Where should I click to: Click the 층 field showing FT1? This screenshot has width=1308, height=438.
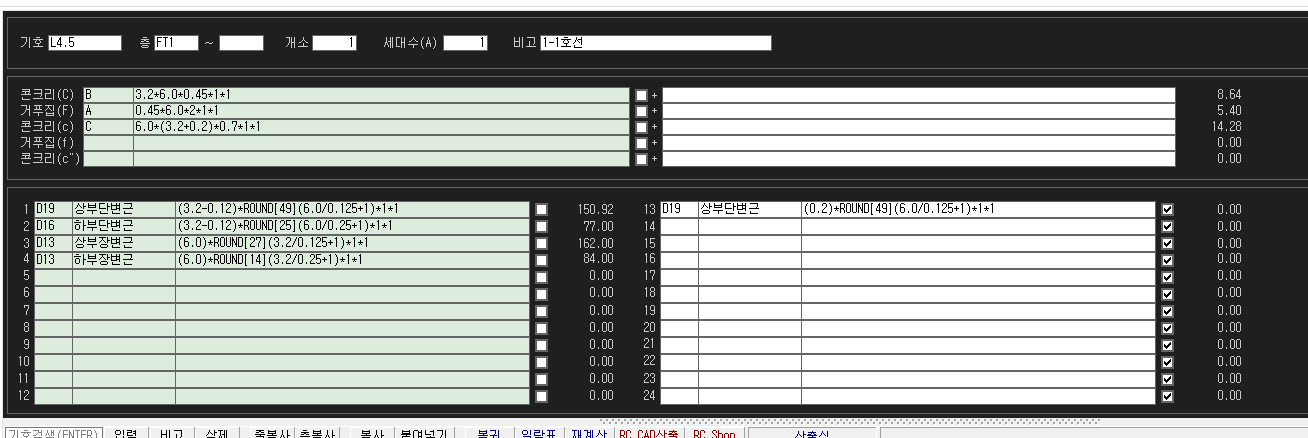(x=177, y=43)
